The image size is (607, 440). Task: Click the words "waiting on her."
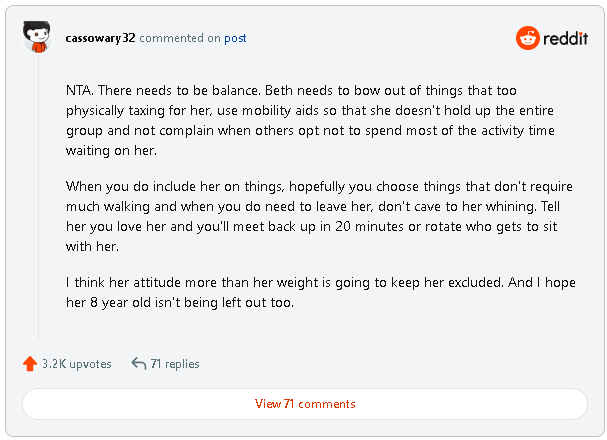(x=111, y=151)
